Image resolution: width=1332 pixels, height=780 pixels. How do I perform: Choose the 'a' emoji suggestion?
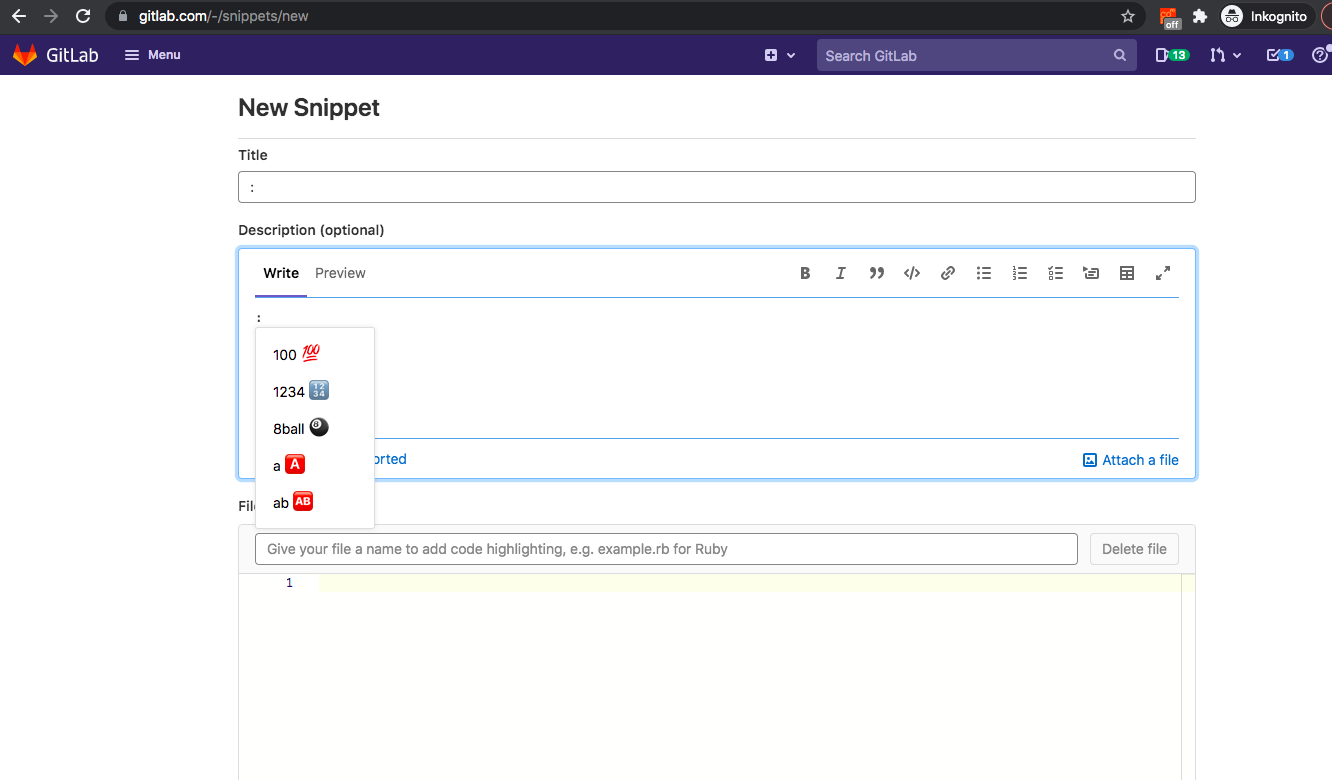315,465
